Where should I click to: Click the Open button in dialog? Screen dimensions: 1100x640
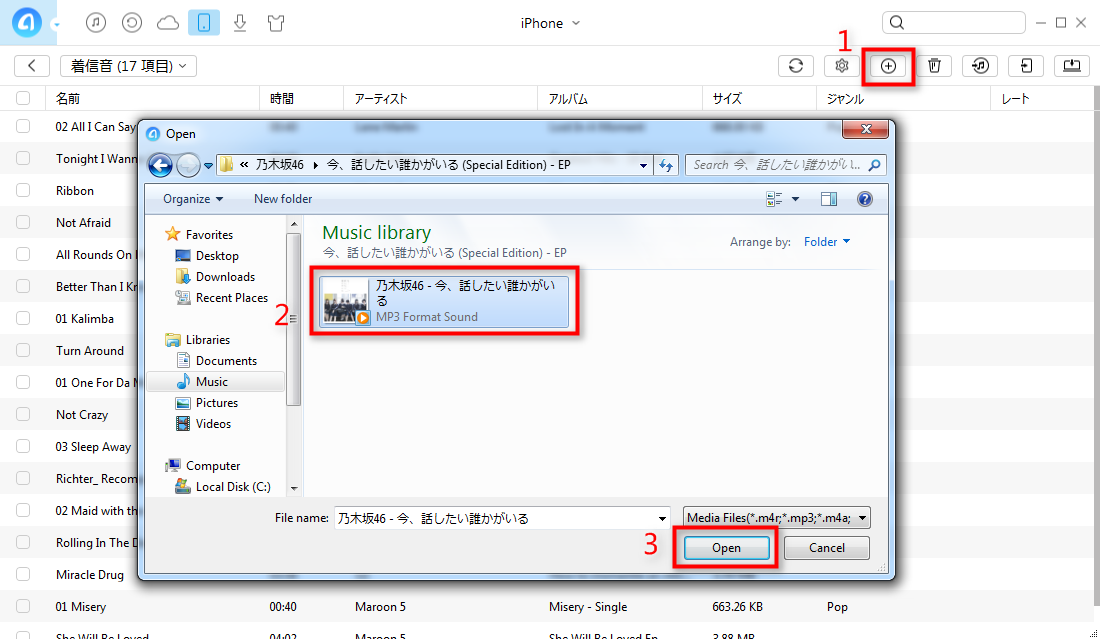[x=726, y=548]
